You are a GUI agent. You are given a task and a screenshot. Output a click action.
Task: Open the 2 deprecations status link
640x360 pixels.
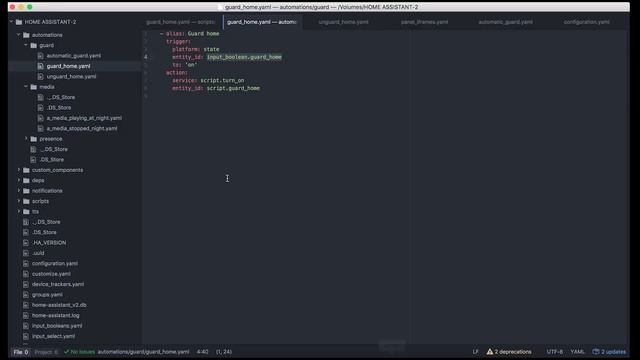click(x=509, y=351)
